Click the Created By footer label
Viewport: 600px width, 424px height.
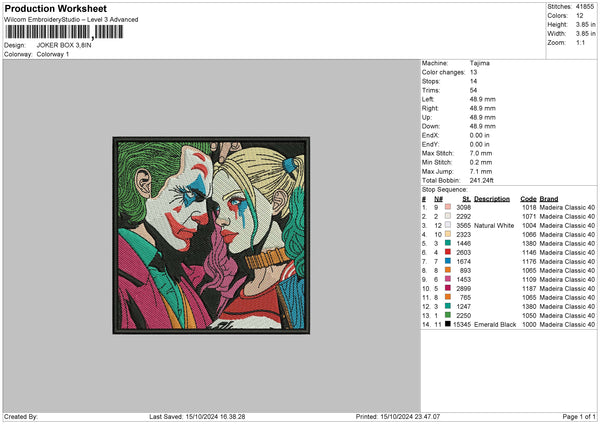point(21,417)
